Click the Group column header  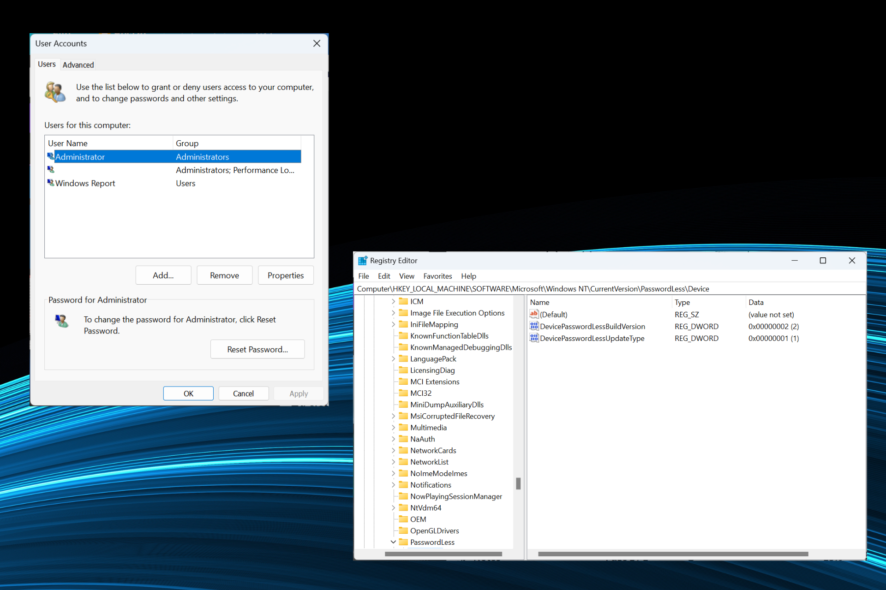pyautogui.click(x=237, y=143)
